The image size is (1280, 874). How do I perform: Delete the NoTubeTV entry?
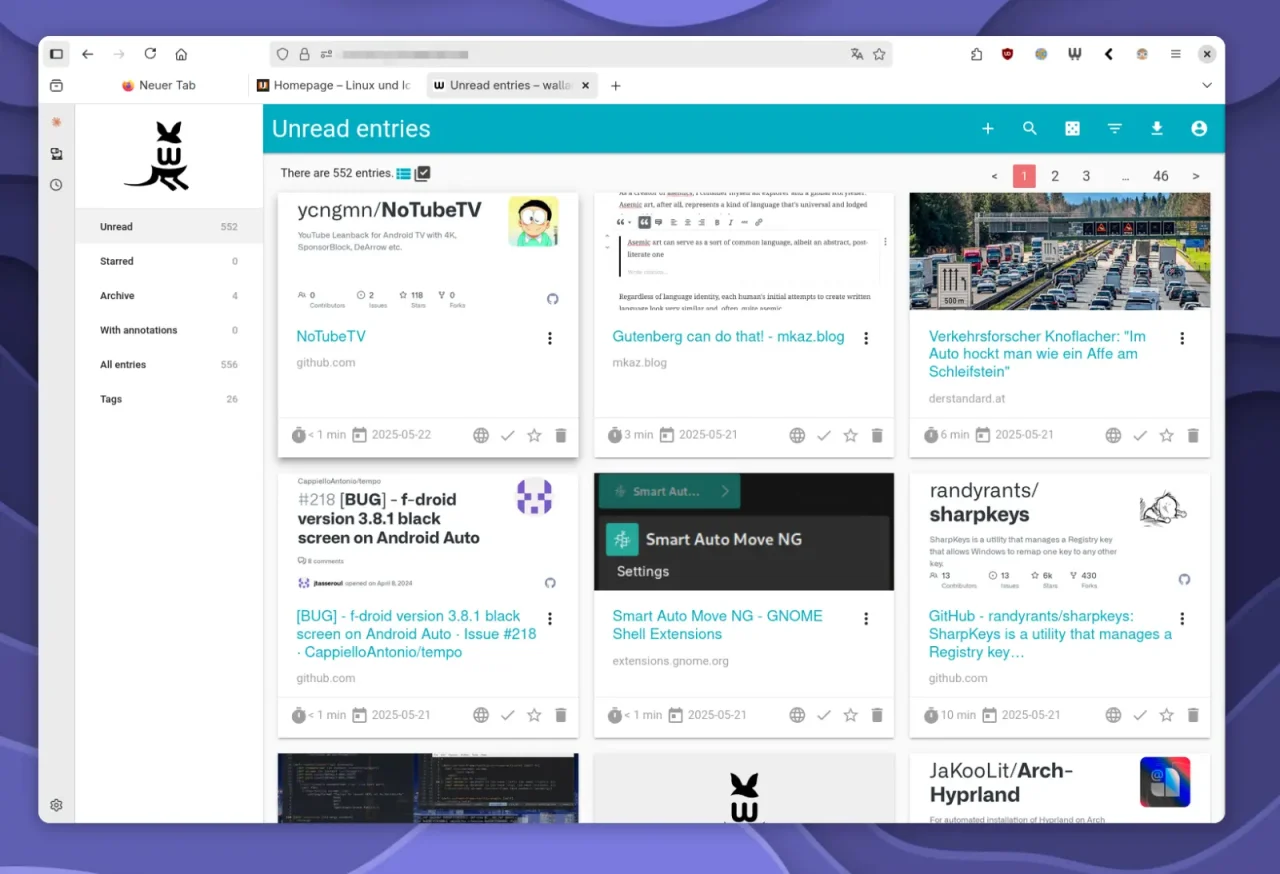point(561,435)
